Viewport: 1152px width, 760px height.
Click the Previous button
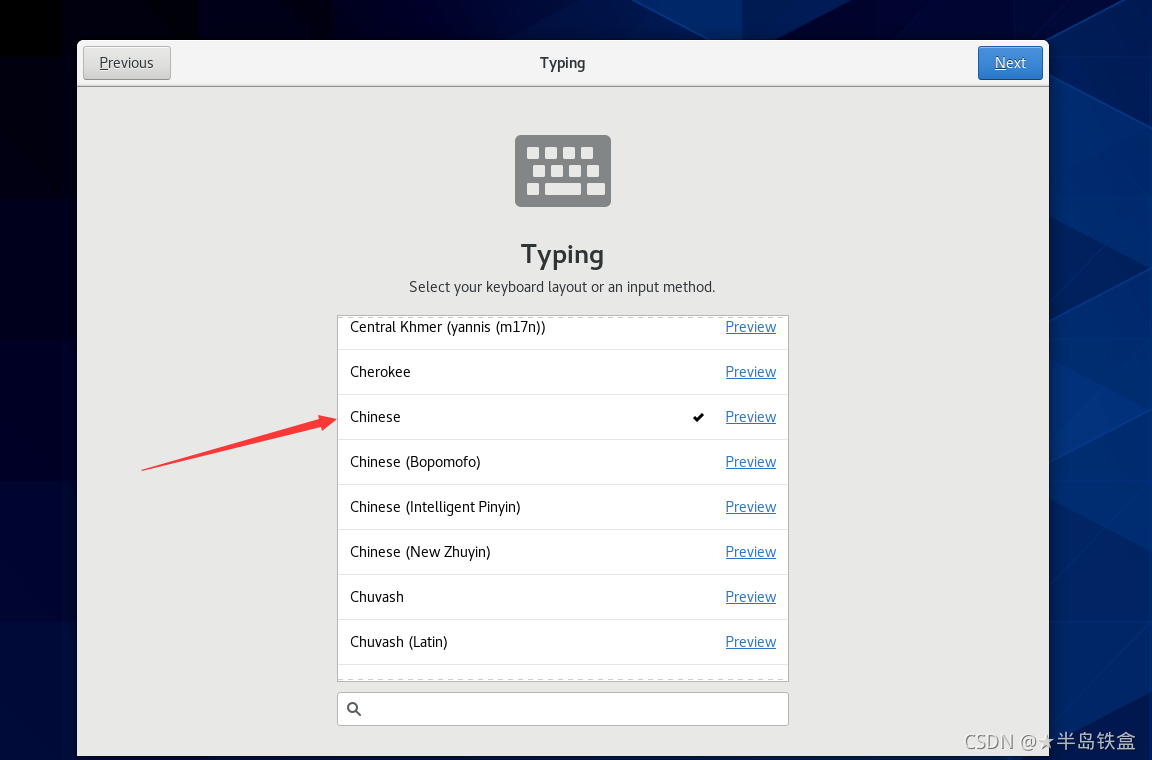click(126, 63)
